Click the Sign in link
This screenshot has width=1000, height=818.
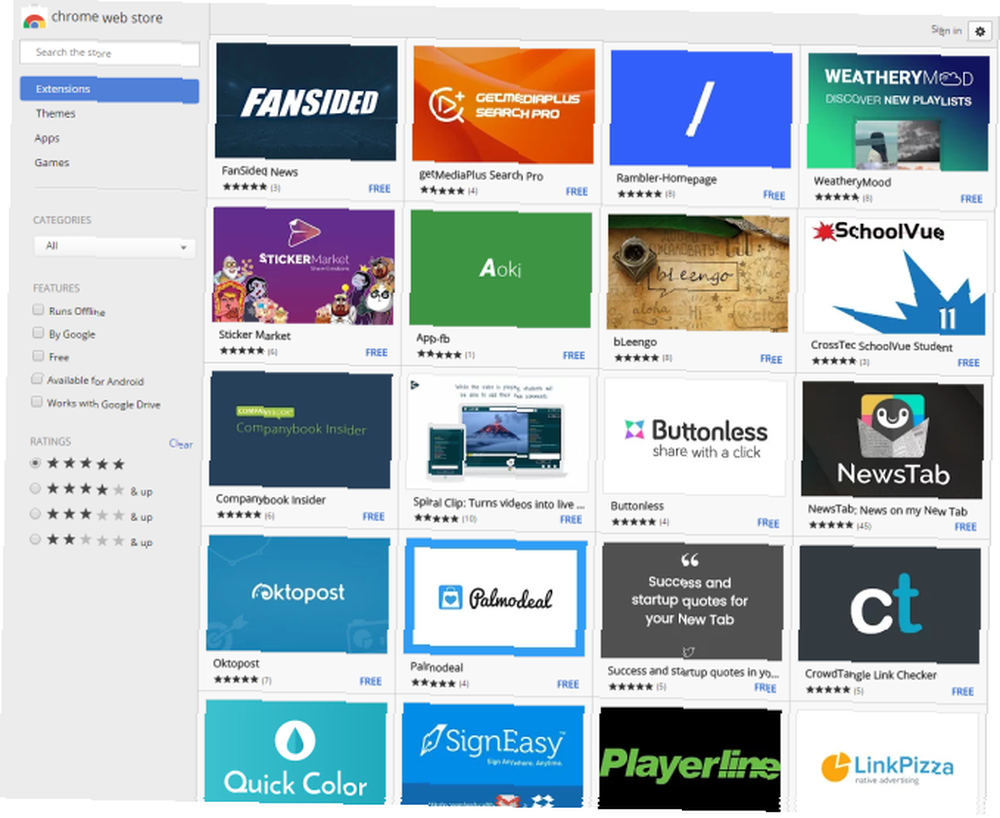pyautogui.click(x=946, y=30)
